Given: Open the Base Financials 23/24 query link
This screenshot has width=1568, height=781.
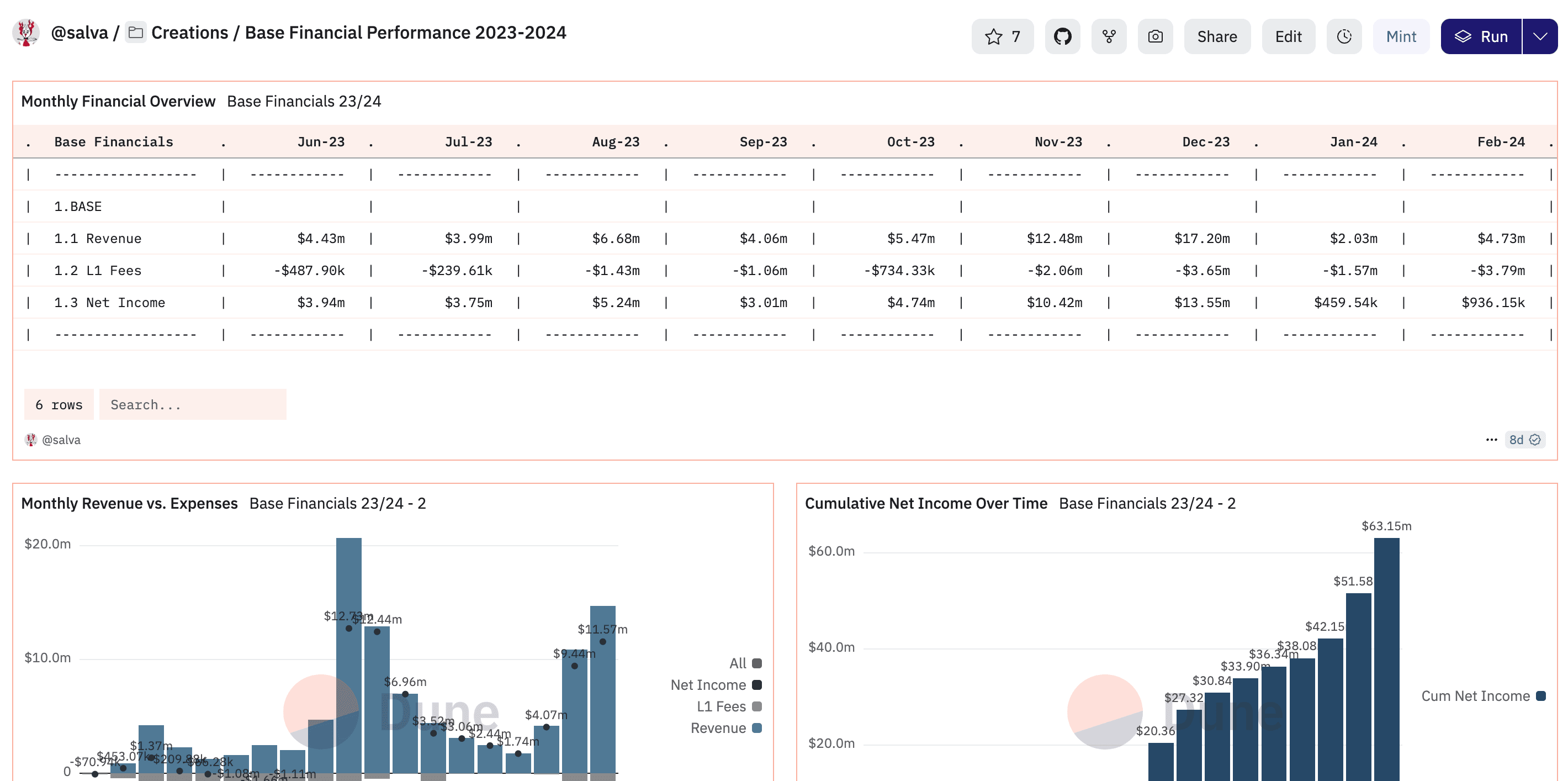Looking at the screenshot, I should point(304,101).
